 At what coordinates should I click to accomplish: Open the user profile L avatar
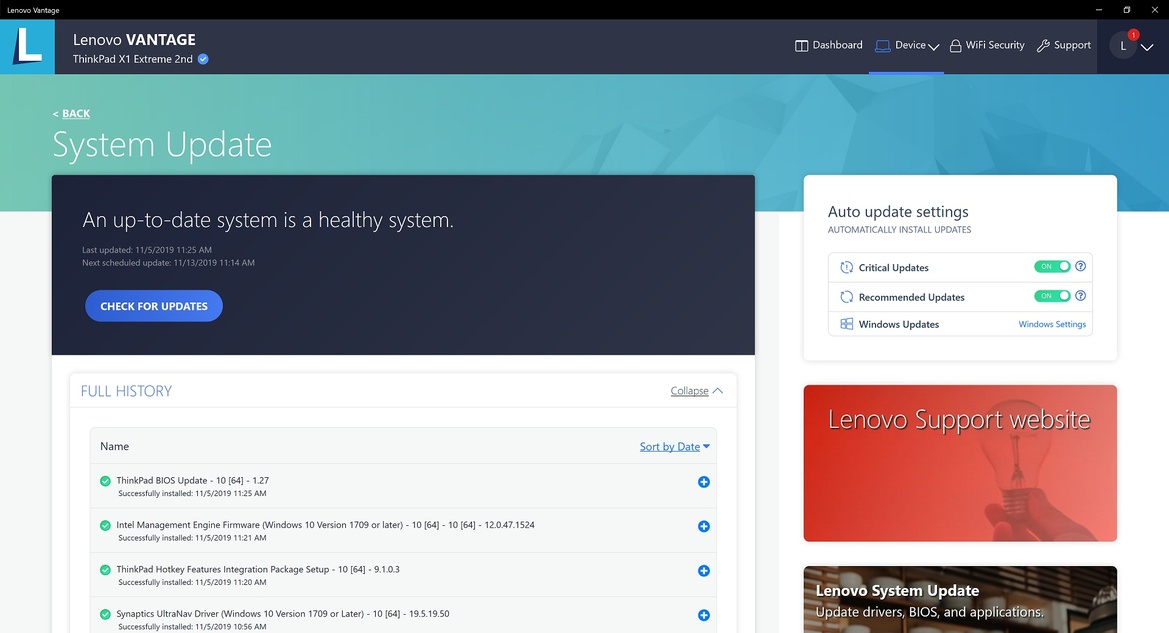click(x=1123, y=46)
